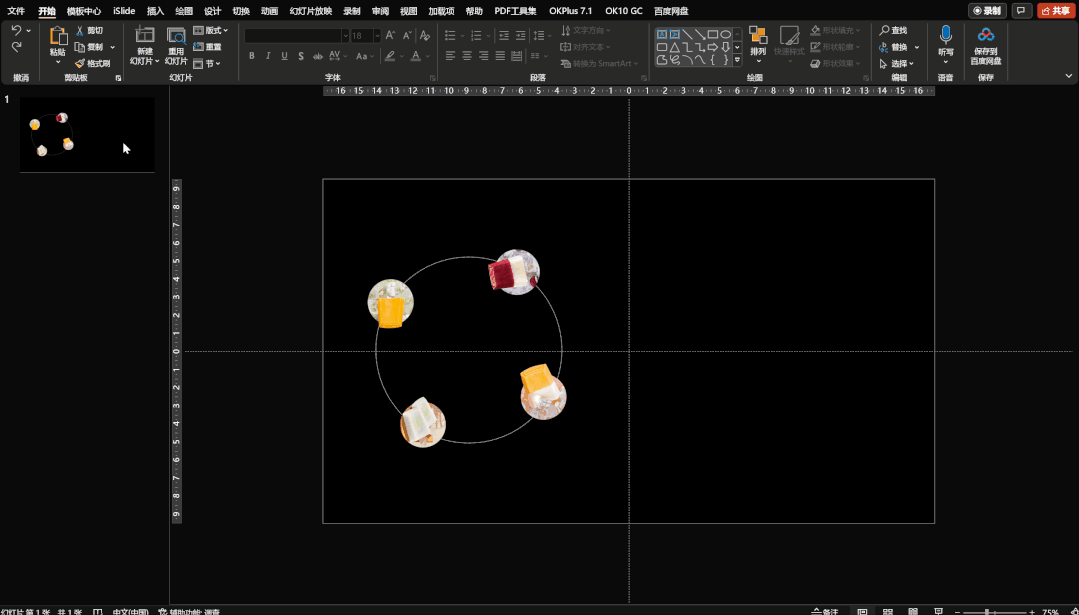Click the New Slide (新建幻灯片) icon

click(x=145, y=36)
